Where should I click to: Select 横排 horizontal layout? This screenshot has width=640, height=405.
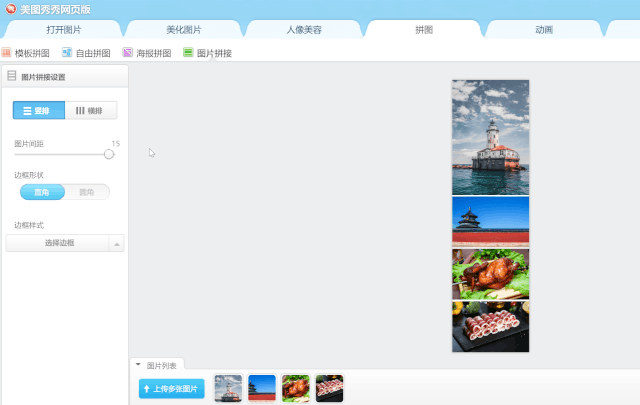tap(91, 110)
